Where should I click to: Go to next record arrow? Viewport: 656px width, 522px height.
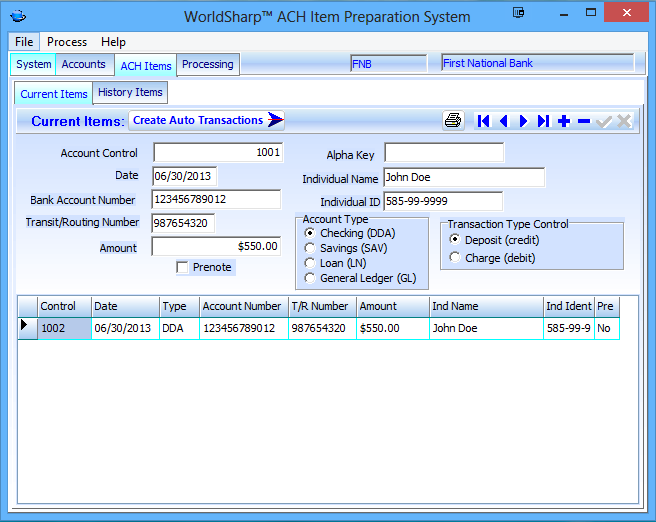[523, 121]
